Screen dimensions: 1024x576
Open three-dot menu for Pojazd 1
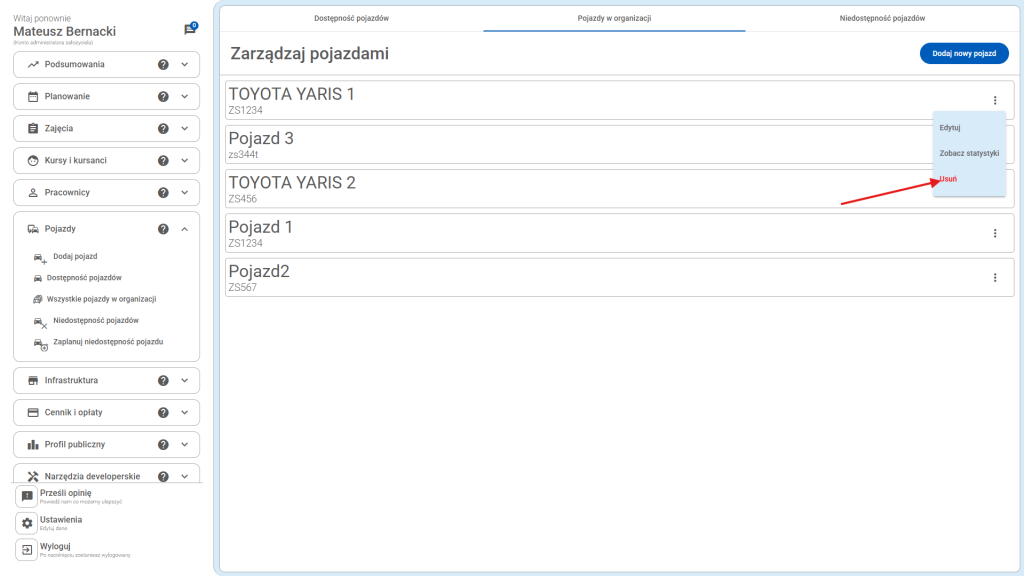point(994,233)
